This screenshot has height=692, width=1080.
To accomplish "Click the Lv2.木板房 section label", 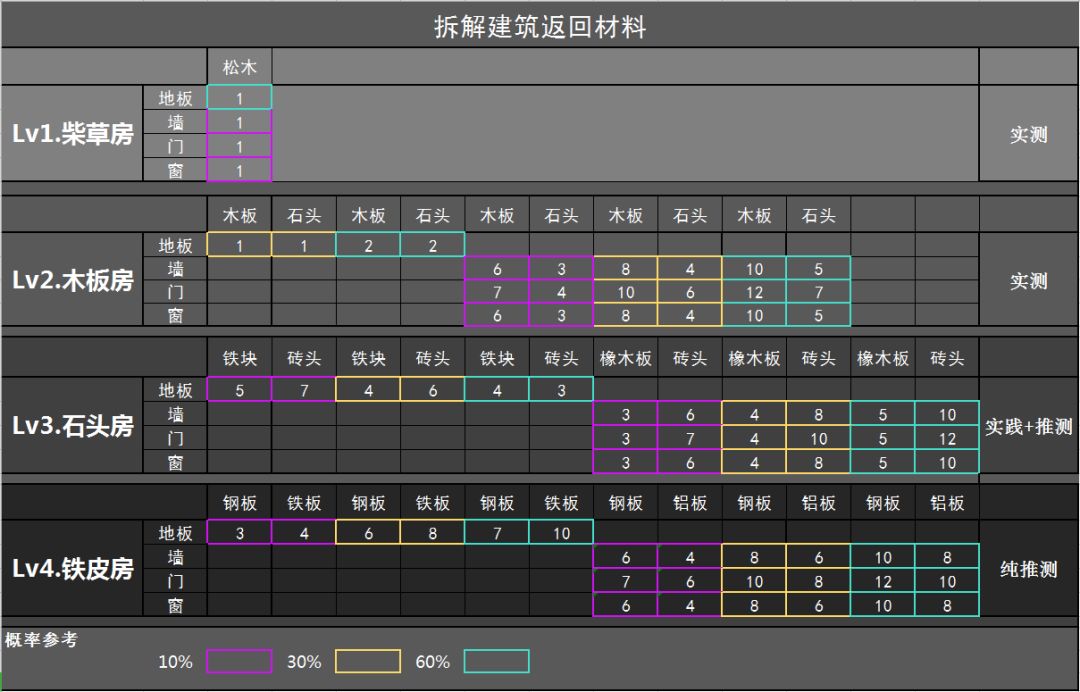I will tap(72, 281).
